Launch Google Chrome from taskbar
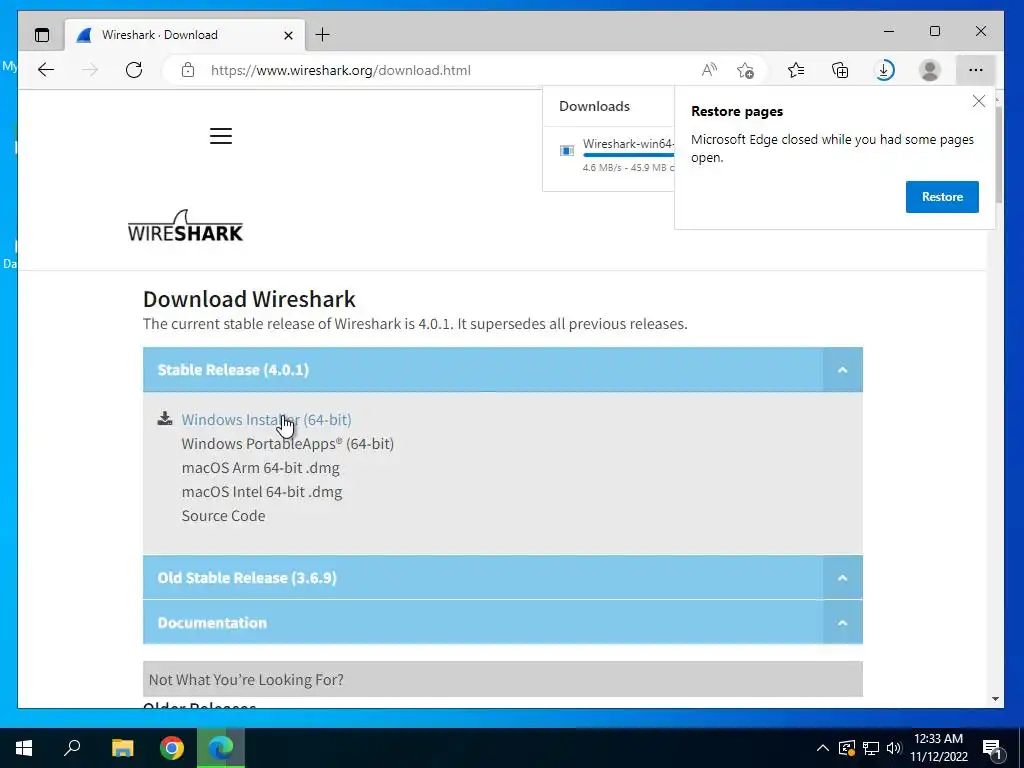 [172, 748]
